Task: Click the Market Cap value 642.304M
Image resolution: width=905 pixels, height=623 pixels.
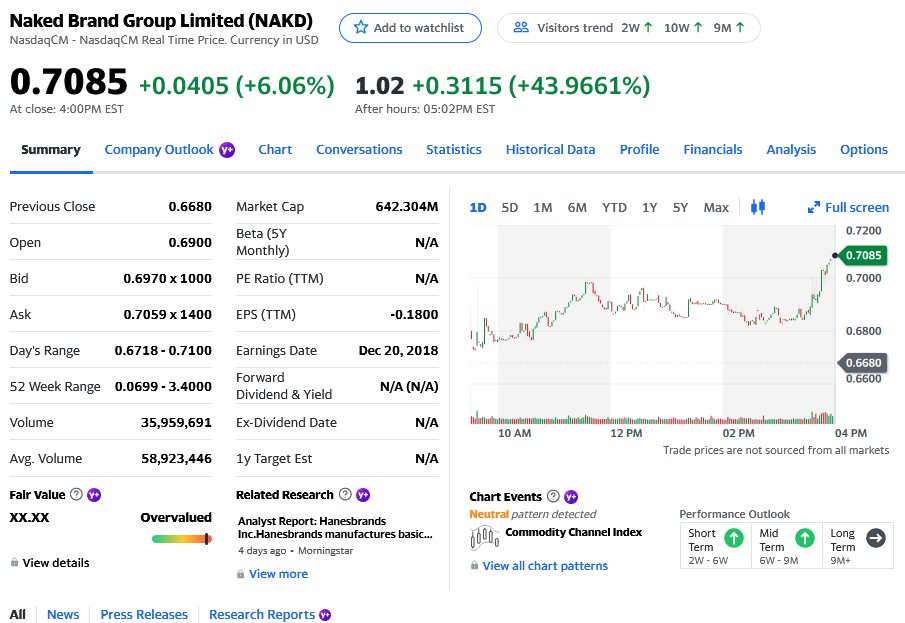Action: 407,206
